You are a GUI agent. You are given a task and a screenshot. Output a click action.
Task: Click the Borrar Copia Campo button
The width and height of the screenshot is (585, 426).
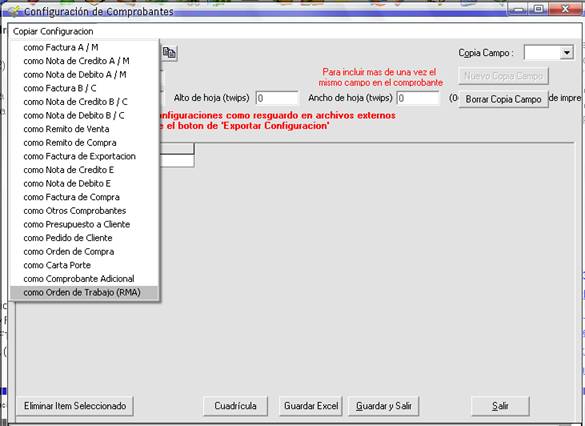coord(503,99)
